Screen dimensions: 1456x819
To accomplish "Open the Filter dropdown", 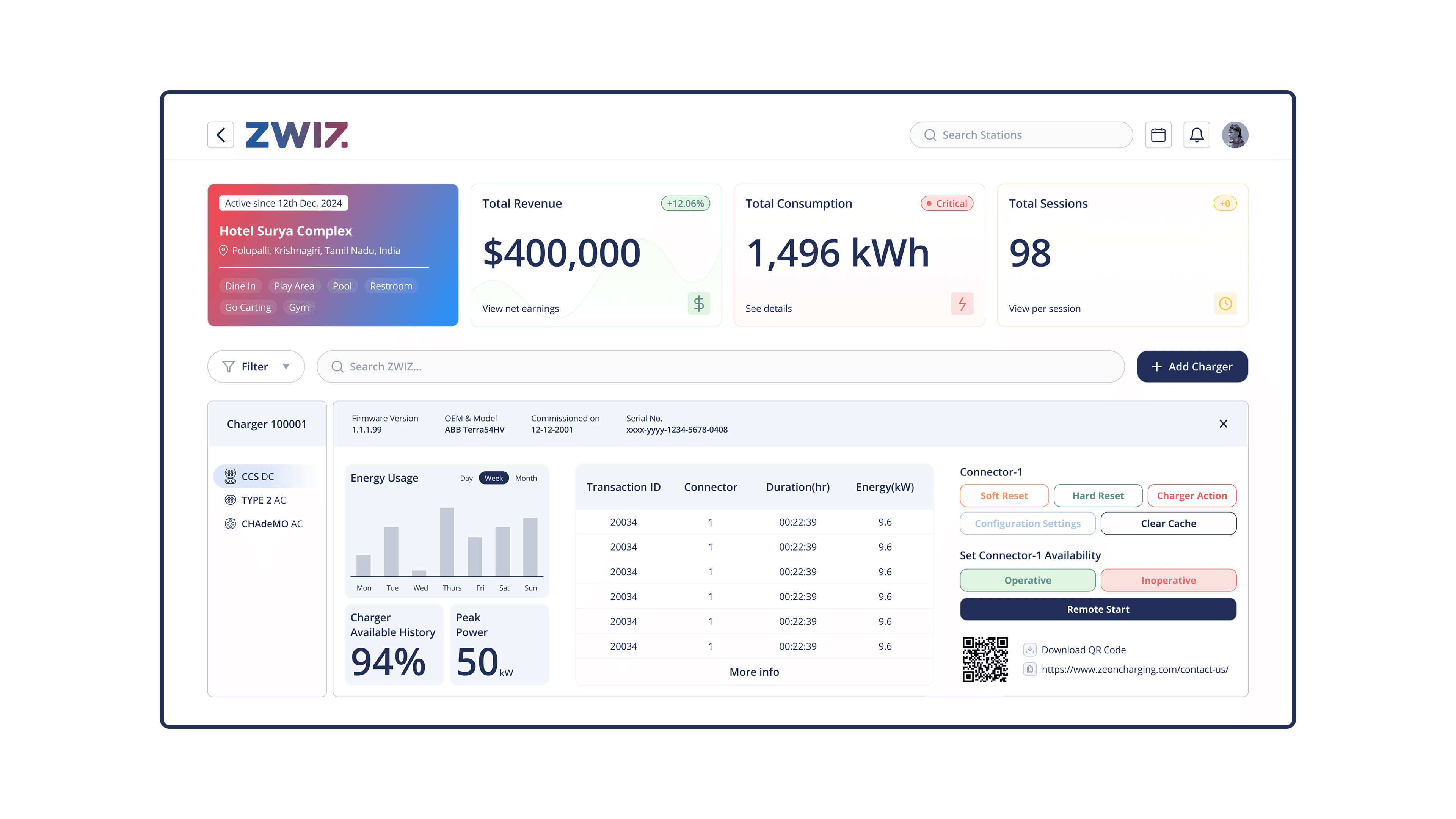I will pos(256,367).
